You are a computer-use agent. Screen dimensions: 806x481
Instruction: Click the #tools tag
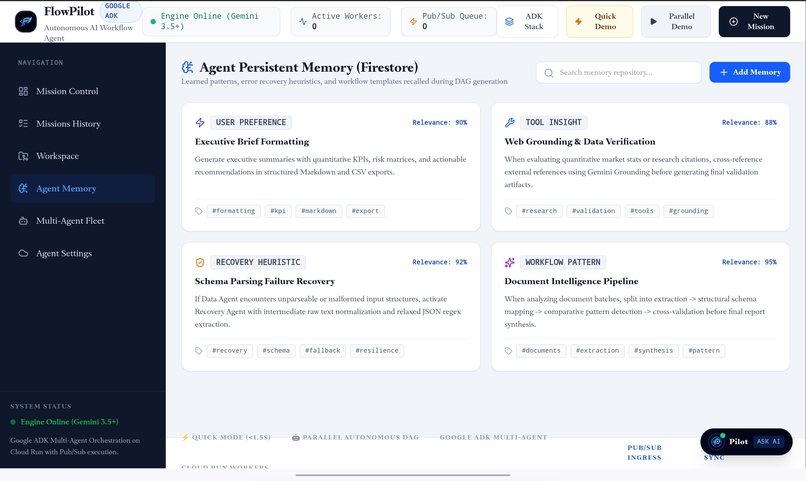(642, 211)
